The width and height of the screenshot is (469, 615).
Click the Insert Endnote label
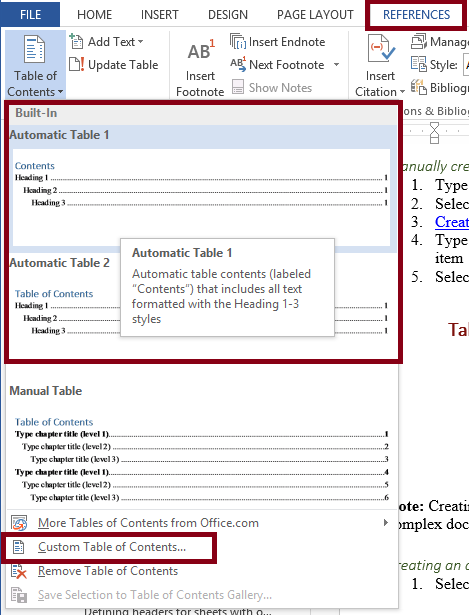287,42
